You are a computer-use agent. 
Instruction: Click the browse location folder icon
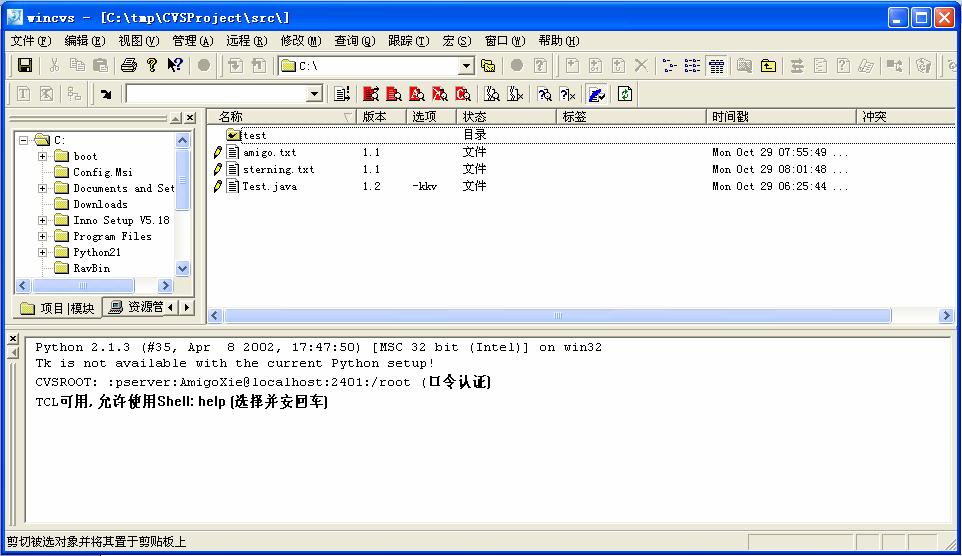tap(488, 66)
